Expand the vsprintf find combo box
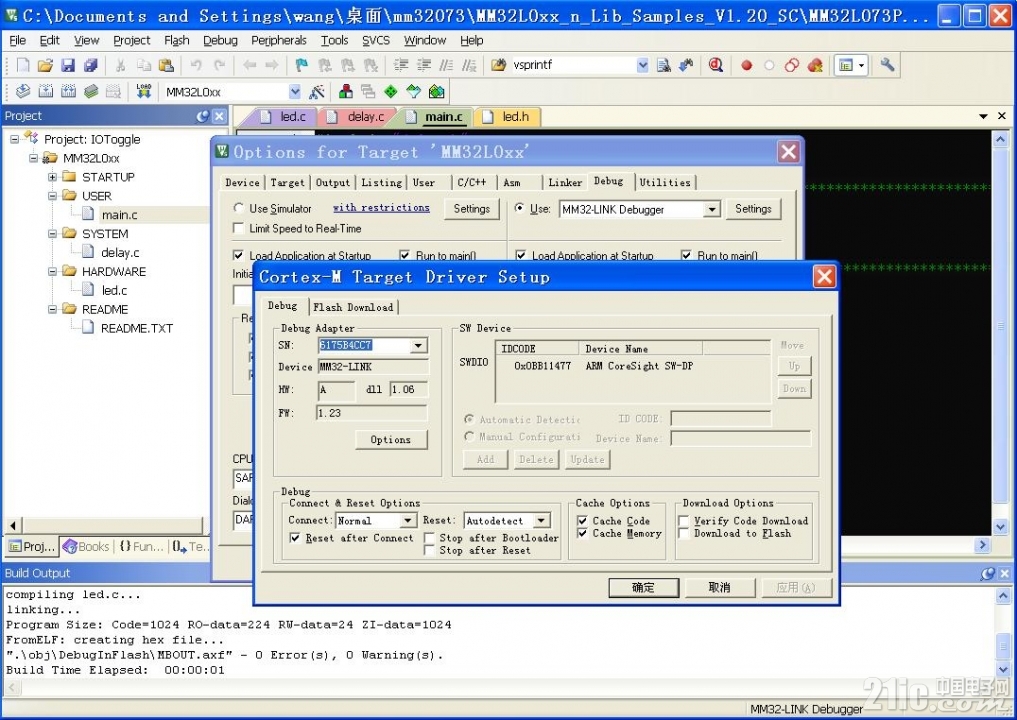The width and height of the screenshot is (1017, 720). click(642, 65)
